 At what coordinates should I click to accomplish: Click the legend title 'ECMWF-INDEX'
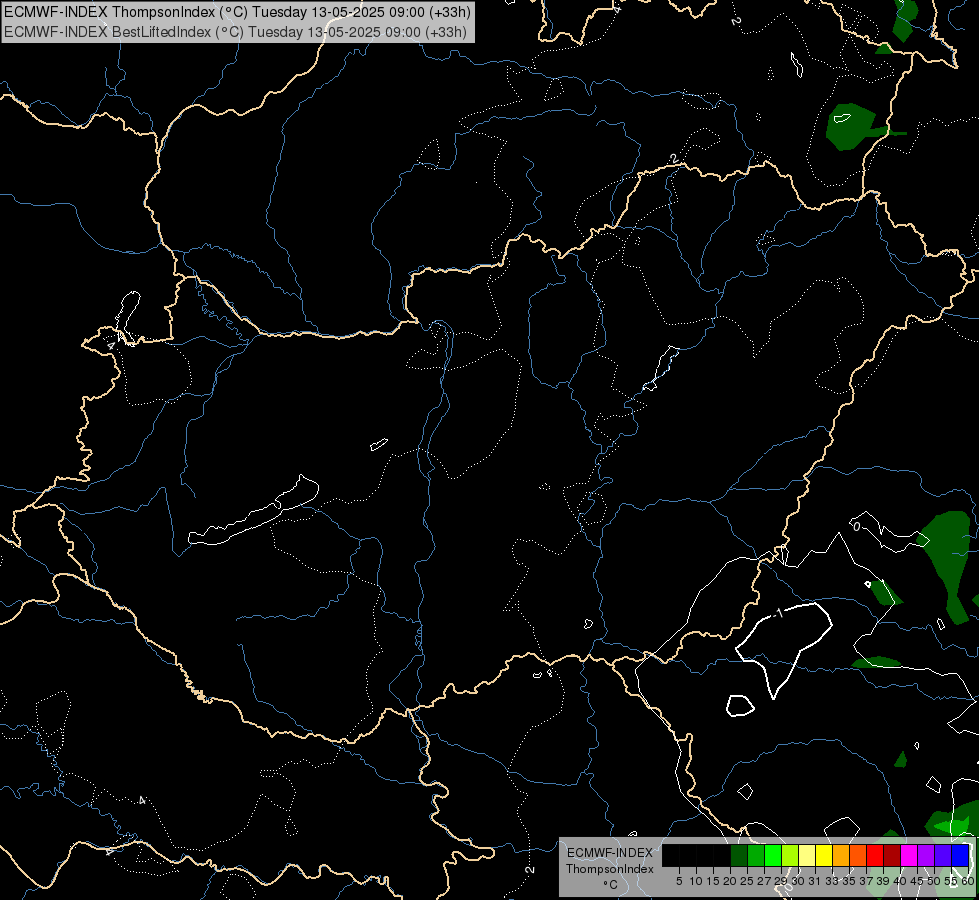(610, 853)
